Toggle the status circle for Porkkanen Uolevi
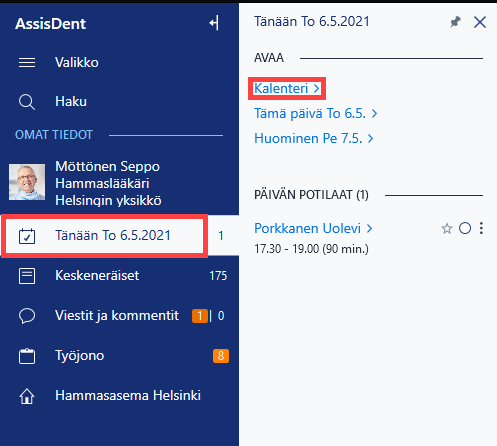The image size is (497, 446). pos(465,228)
